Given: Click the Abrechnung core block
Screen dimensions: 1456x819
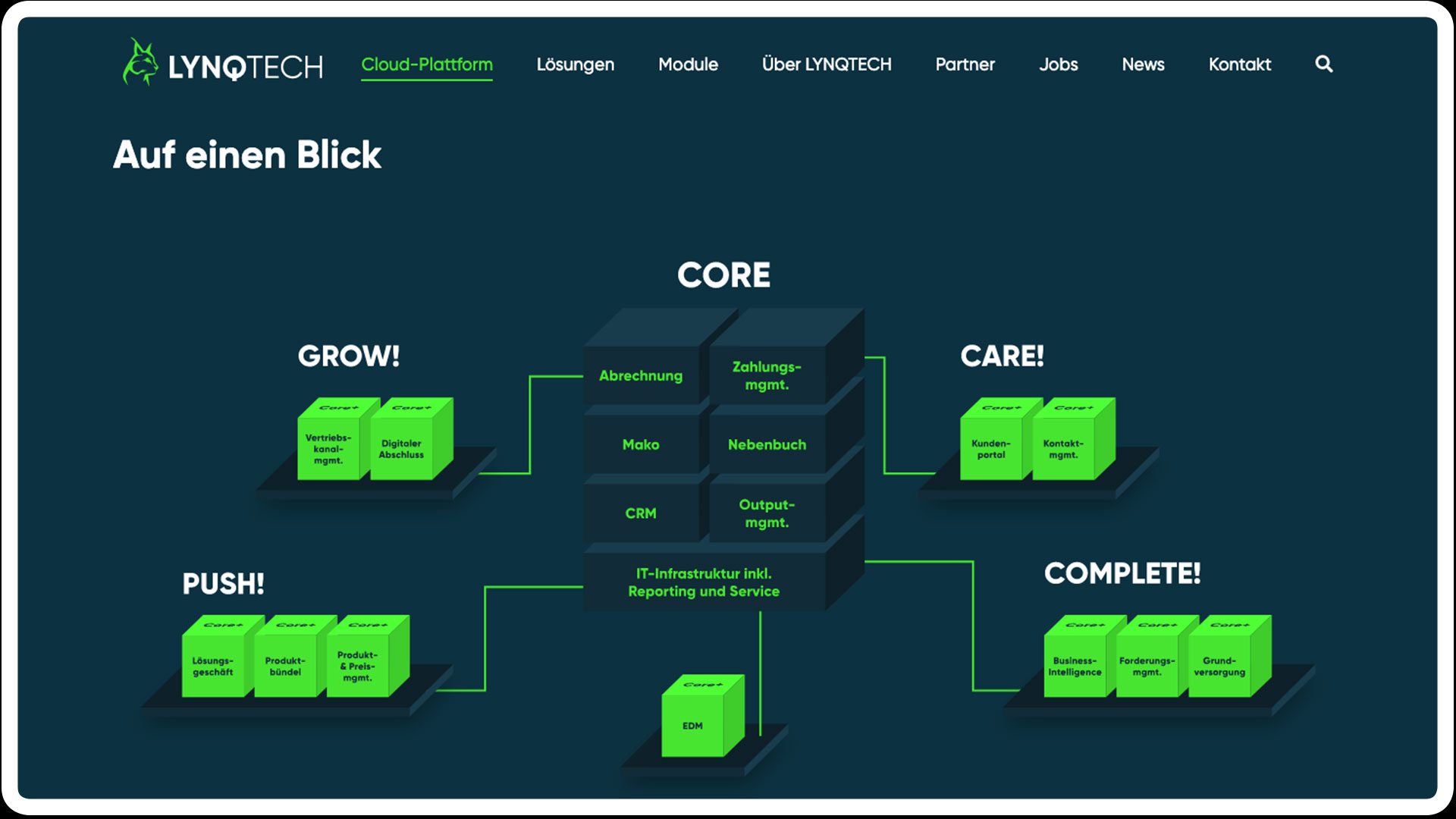Looking at the screenshot, I should 641,376.
